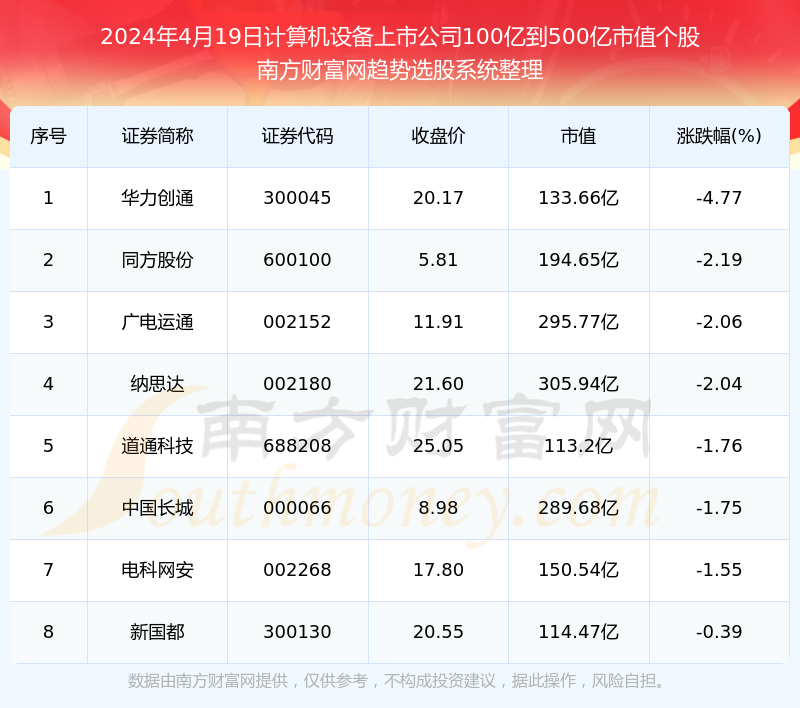This screenshot has height=708, width=800.
Task: Click market value 113.2亿
Action: [x=579, y=446]
